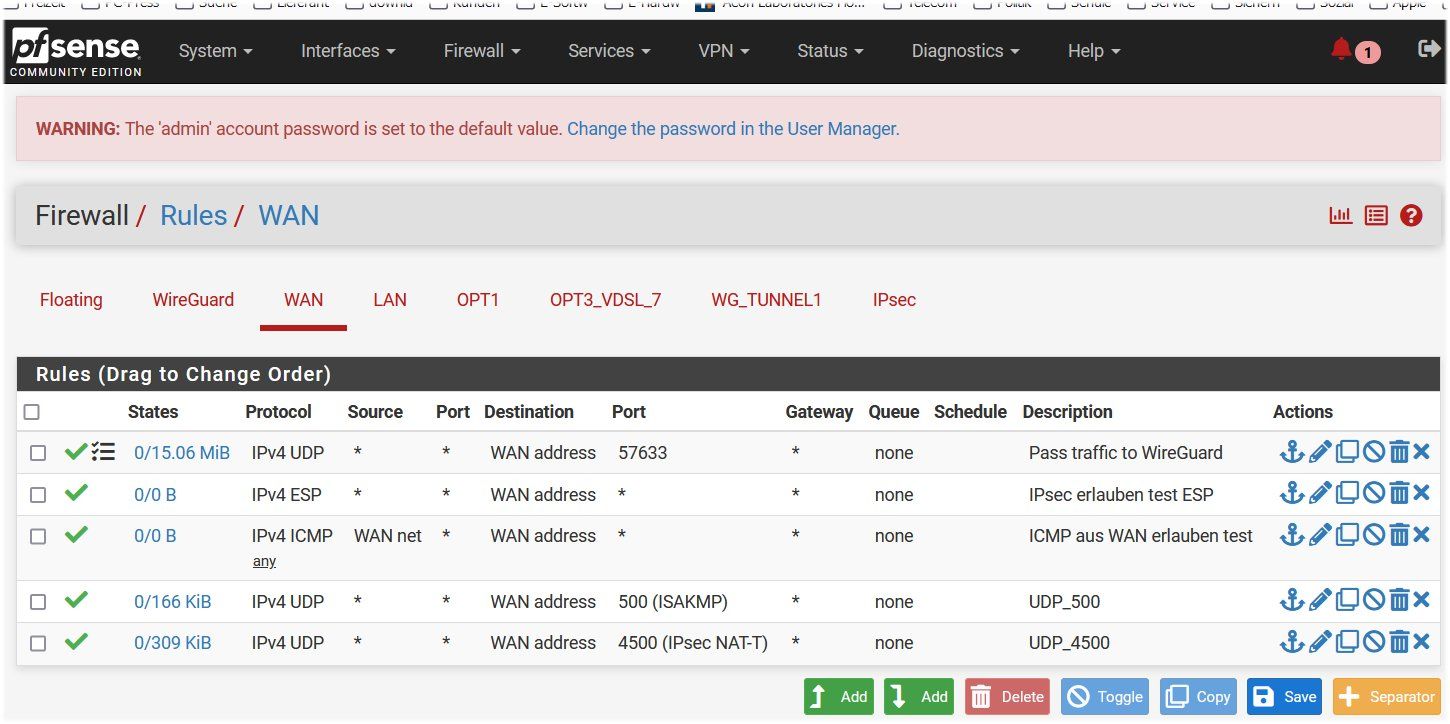
Task: Check the UDP_500 rule checkbox
Action: pyautogui.click(x=38, y=602)
